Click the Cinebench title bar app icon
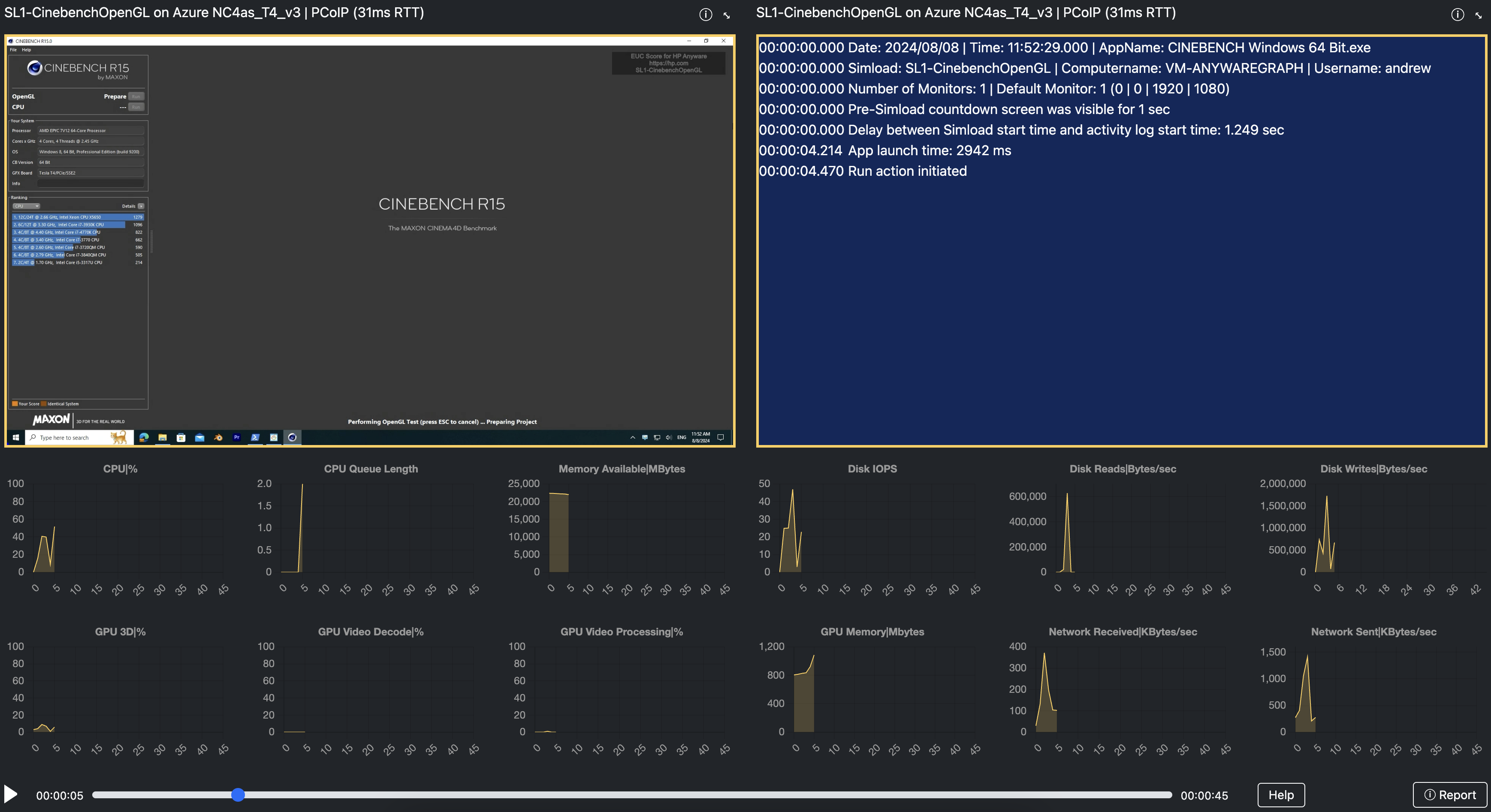1491x812 pixels. click(x=11, y=41)
